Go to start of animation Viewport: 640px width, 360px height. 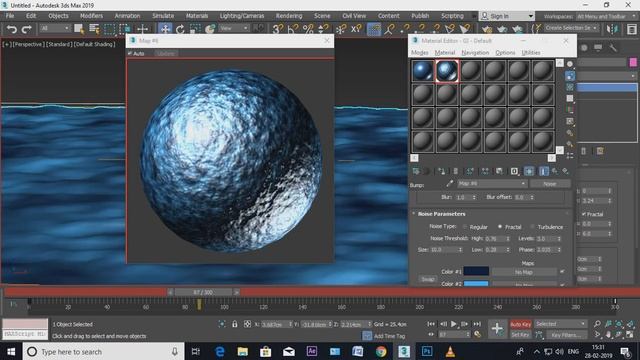(x=431, y=324)
